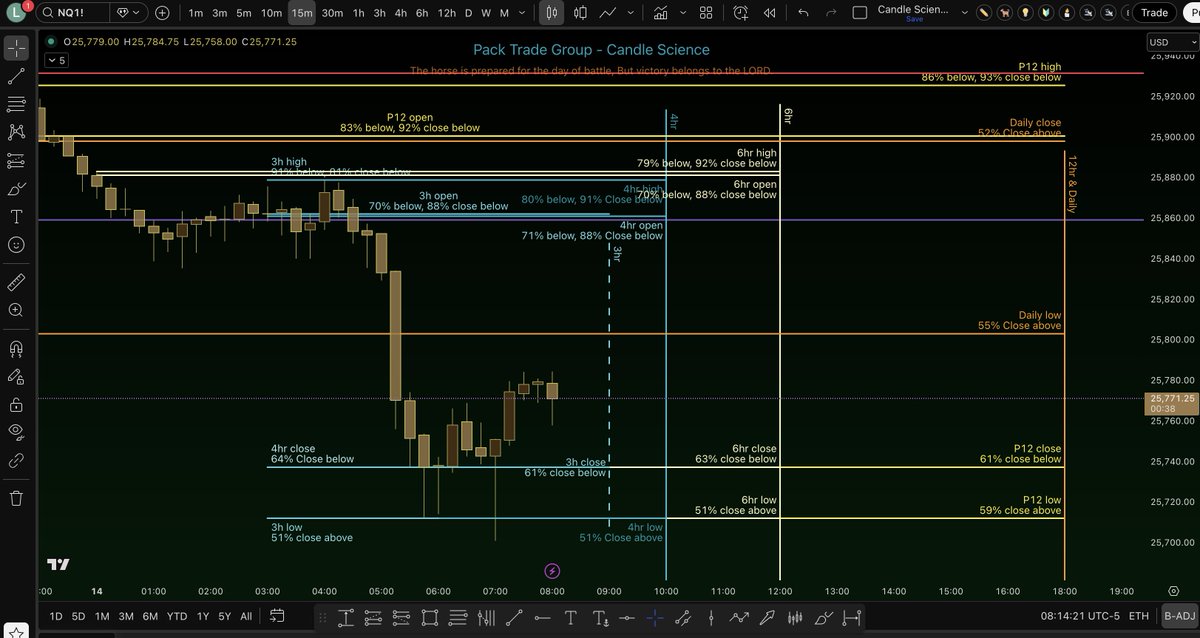Screen dimensions: 1200x638
Task: Select the 1m timeframe
Action: (195, 13)
